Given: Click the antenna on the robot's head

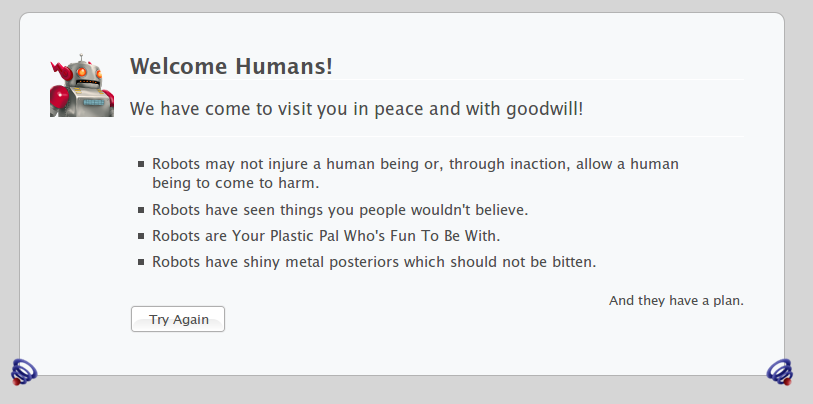Looking at the screenshot, I should coord(81,57).
